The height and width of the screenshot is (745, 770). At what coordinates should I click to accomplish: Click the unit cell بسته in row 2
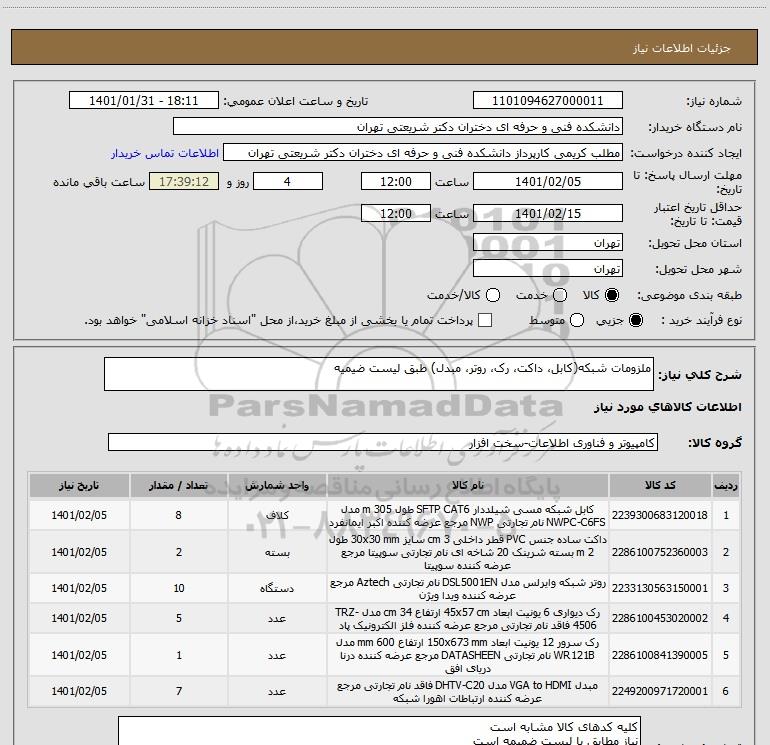click(277, 552)
